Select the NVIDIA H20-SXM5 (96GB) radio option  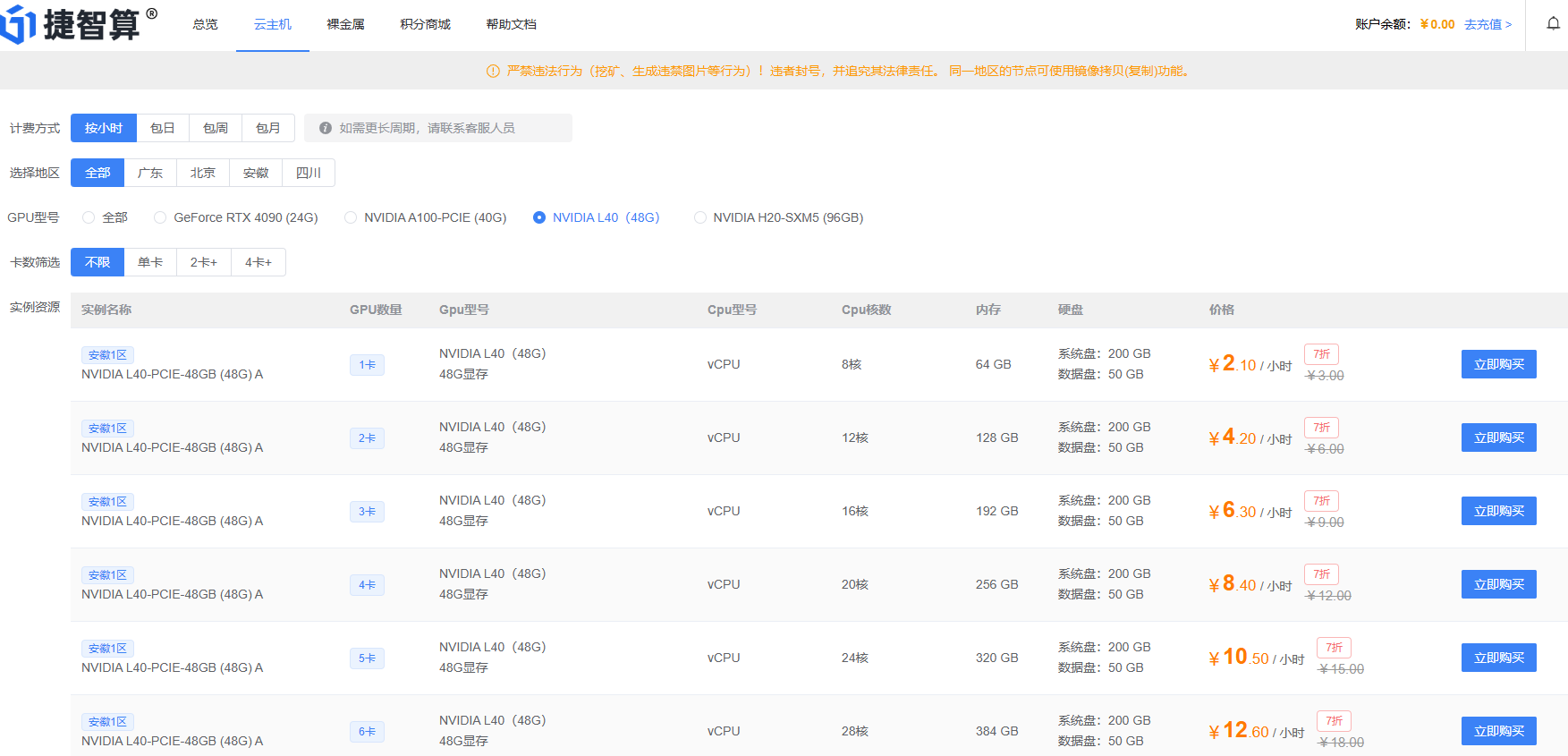[700, 217]
